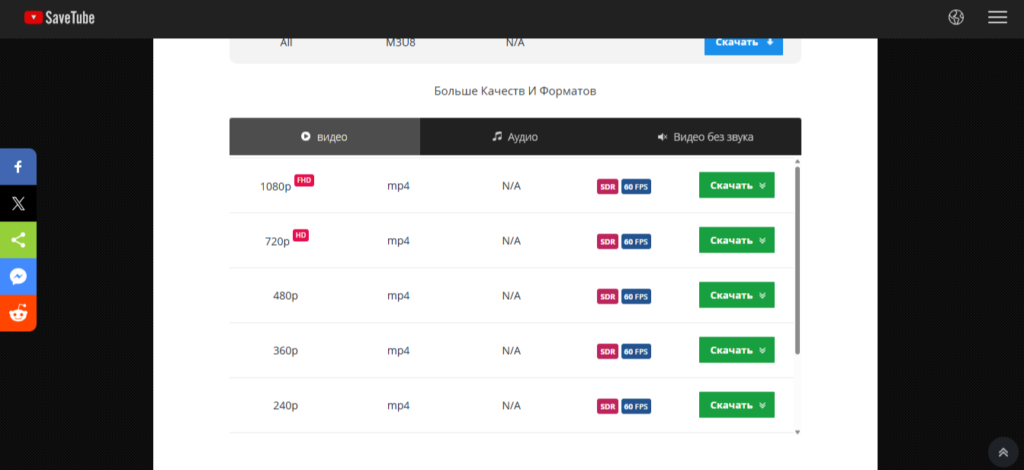Download the 360p mp4 video
Viewport: 1024px width, 470px height.
[x=736, y=350]
